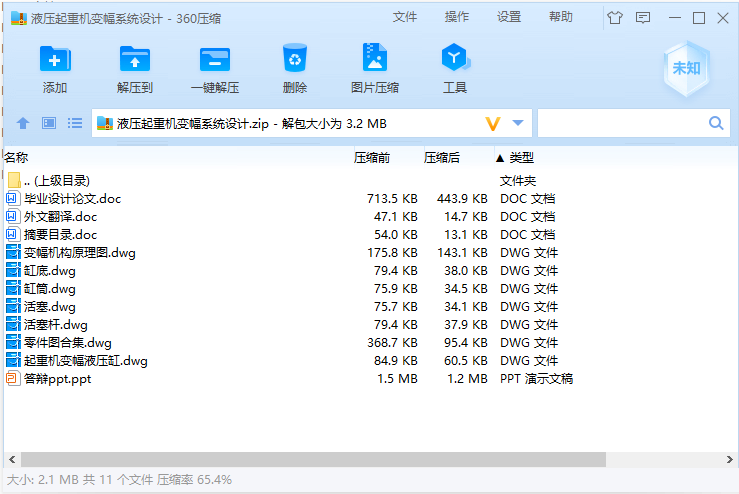Open the 设置 menu
Screen dimensions: 739x494
(509, 17)
